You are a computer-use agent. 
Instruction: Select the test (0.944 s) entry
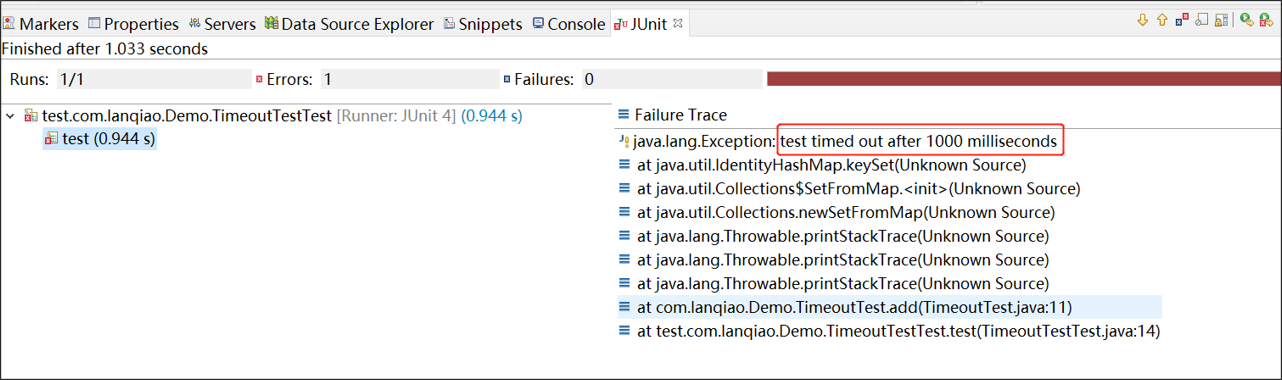pos(99,139)
